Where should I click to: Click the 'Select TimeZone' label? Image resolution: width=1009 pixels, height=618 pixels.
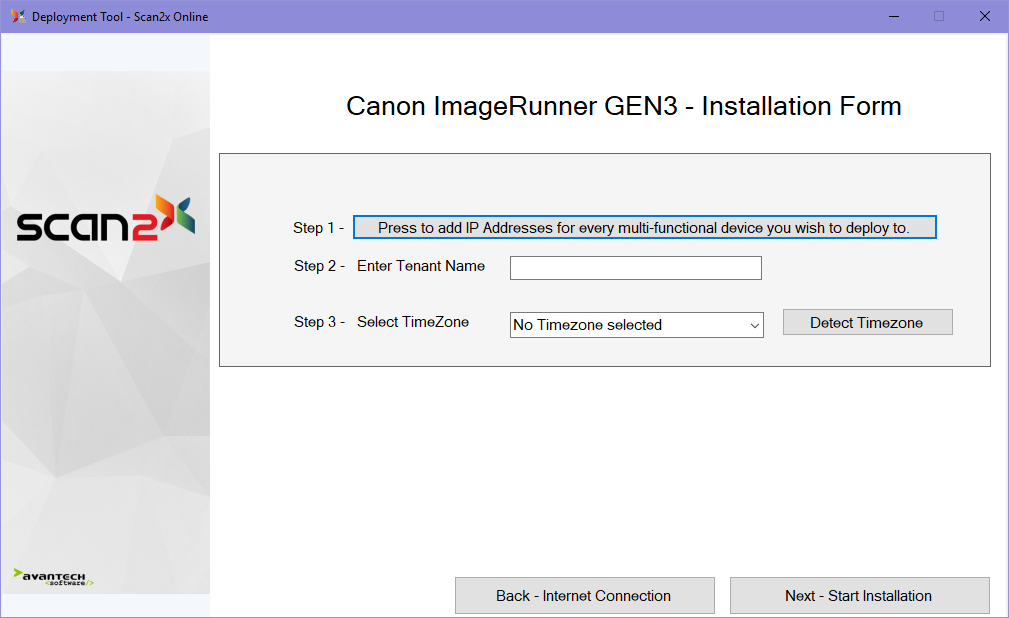(x=413, y=322)
